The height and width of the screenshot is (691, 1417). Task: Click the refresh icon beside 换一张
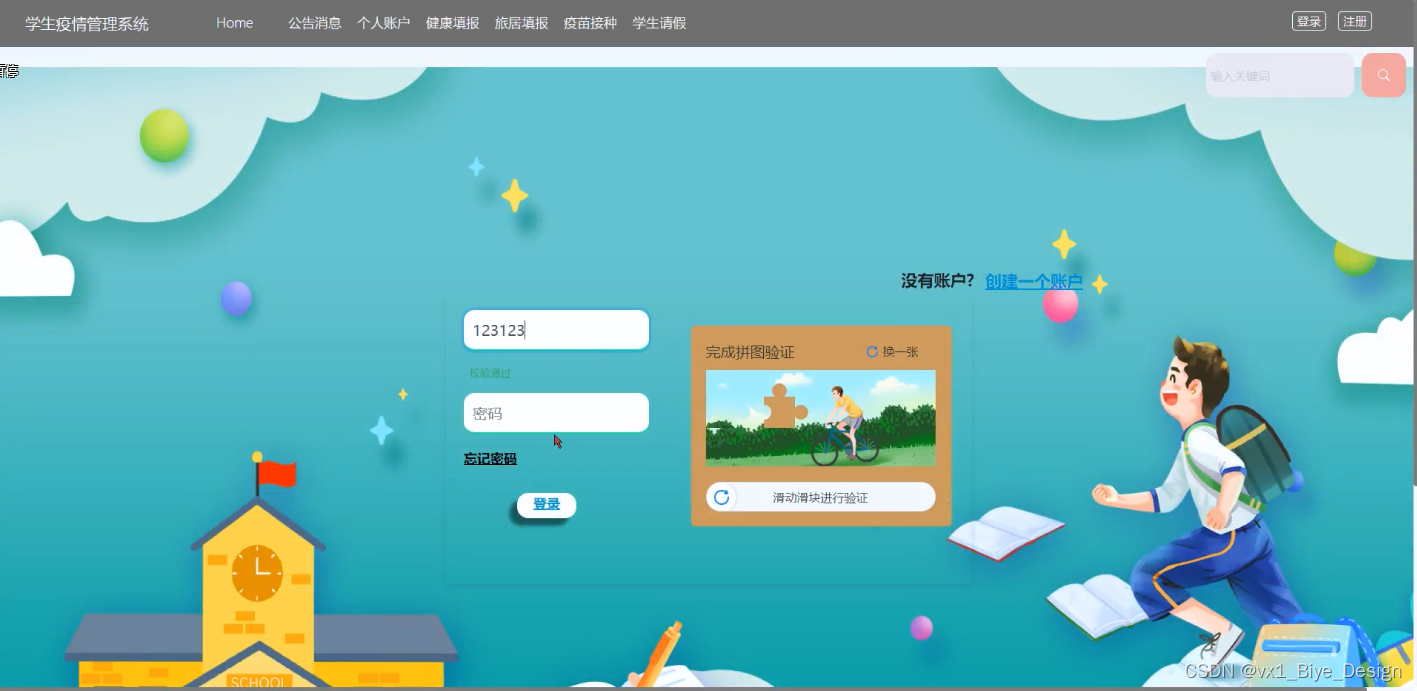click(872, 352)
